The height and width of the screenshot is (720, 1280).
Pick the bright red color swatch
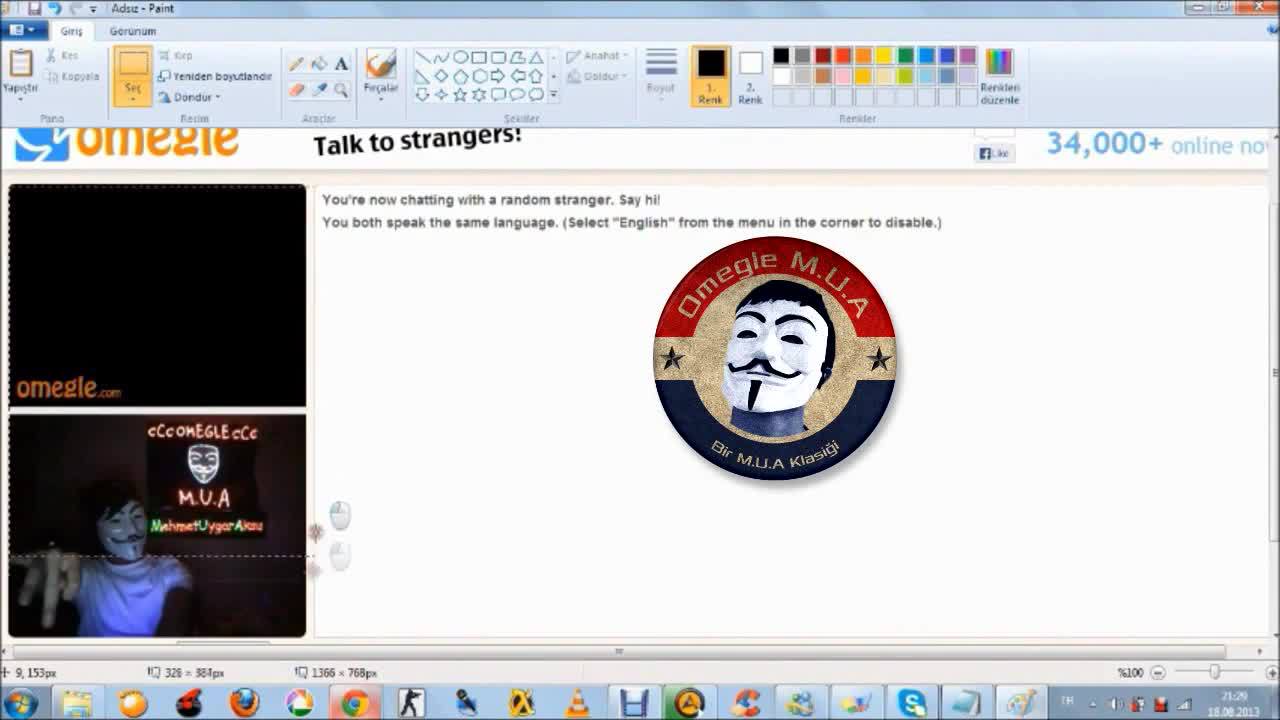(x=843, y=56)
